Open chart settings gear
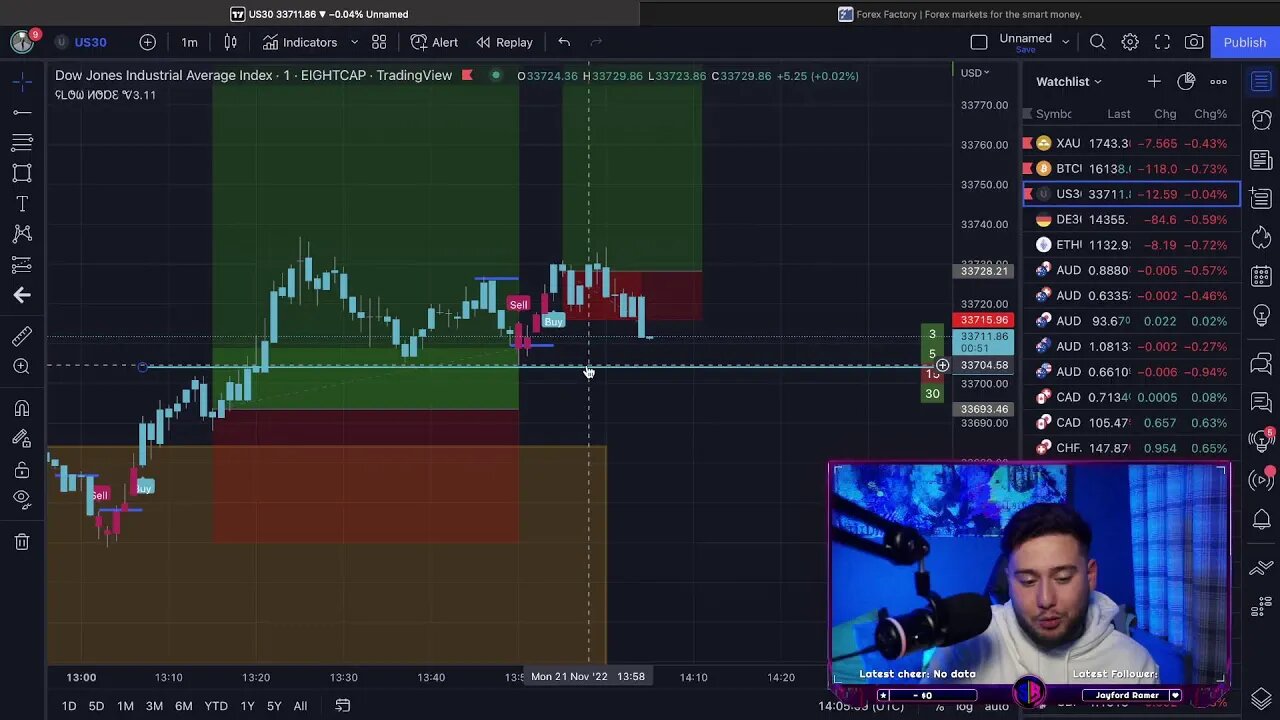1280x720 pixels. [x=1130, y=42]
